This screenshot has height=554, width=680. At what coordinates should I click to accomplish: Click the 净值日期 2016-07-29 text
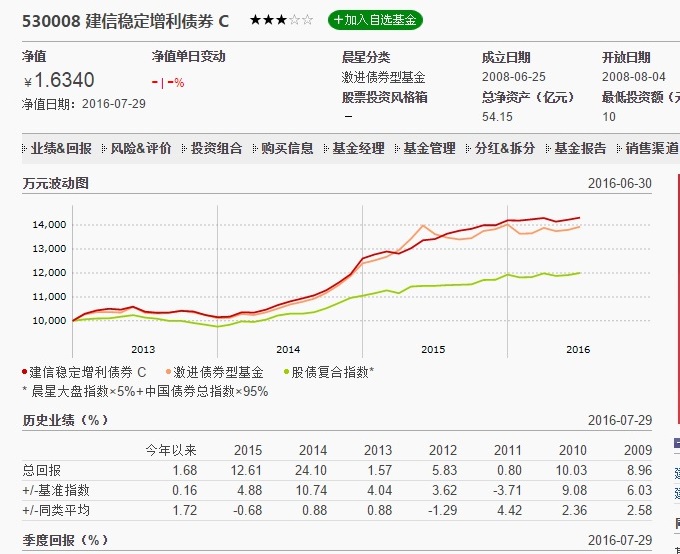(84, 104)
